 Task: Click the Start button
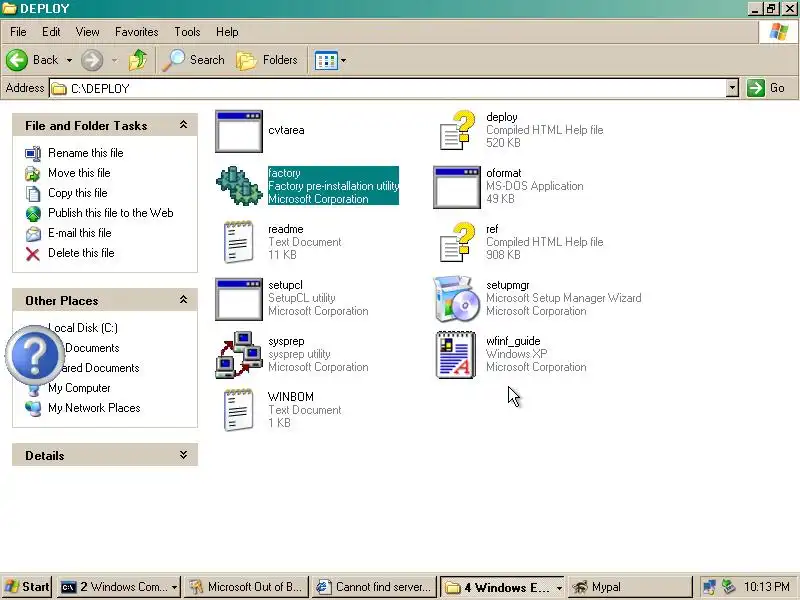coord(27,588)
